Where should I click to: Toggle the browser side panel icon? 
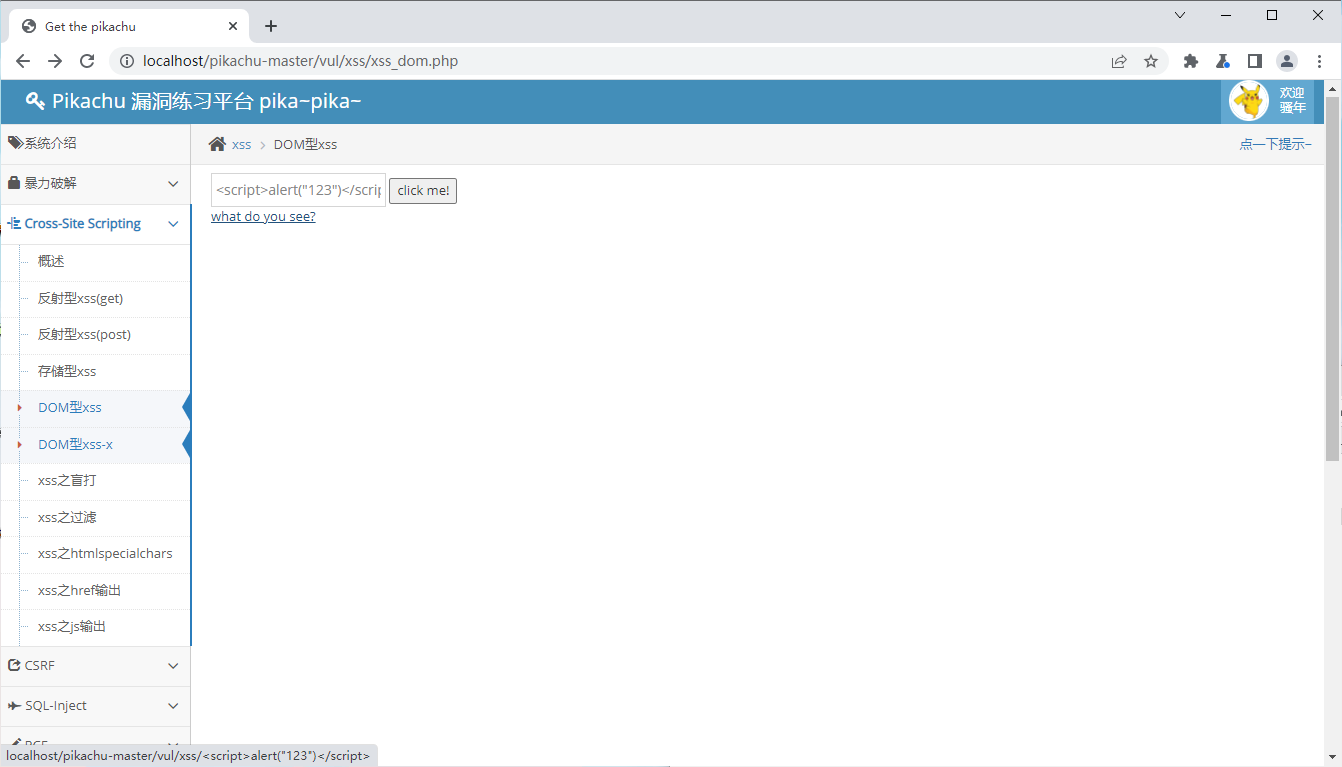point(1255,61)
